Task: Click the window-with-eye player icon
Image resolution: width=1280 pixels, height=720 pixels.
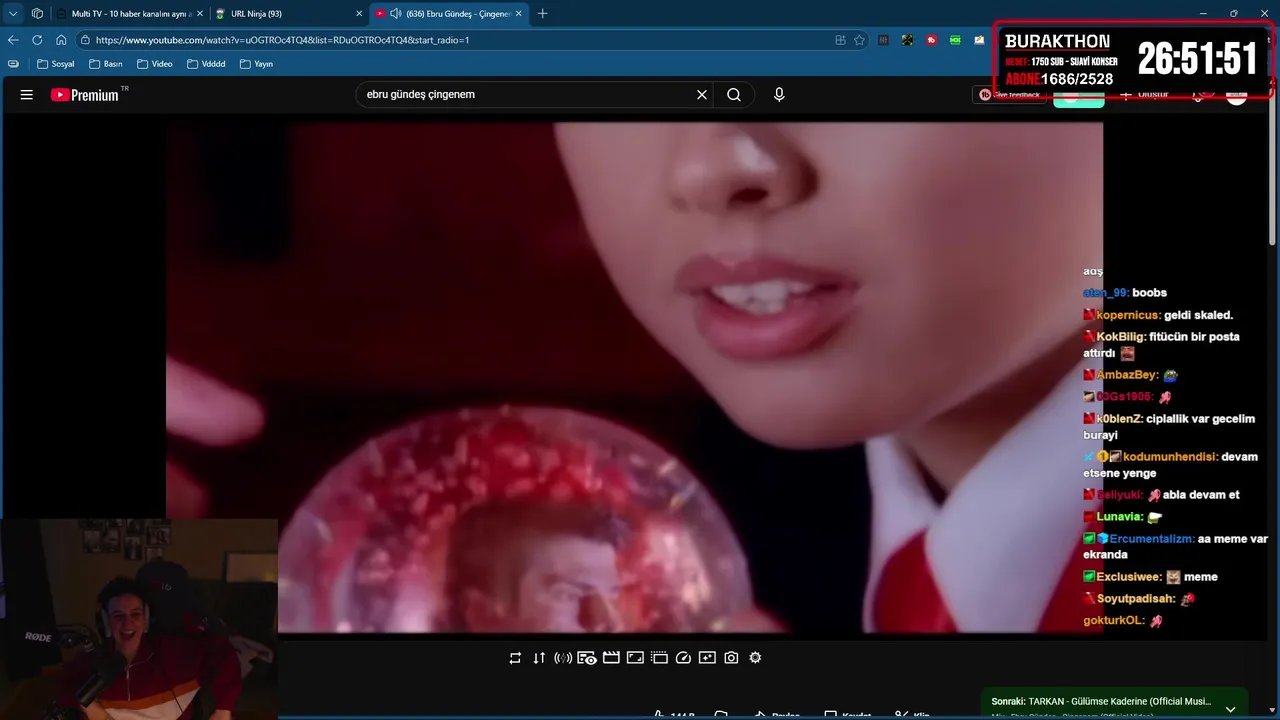Action: pyautogui.click(x=587, y=658)
